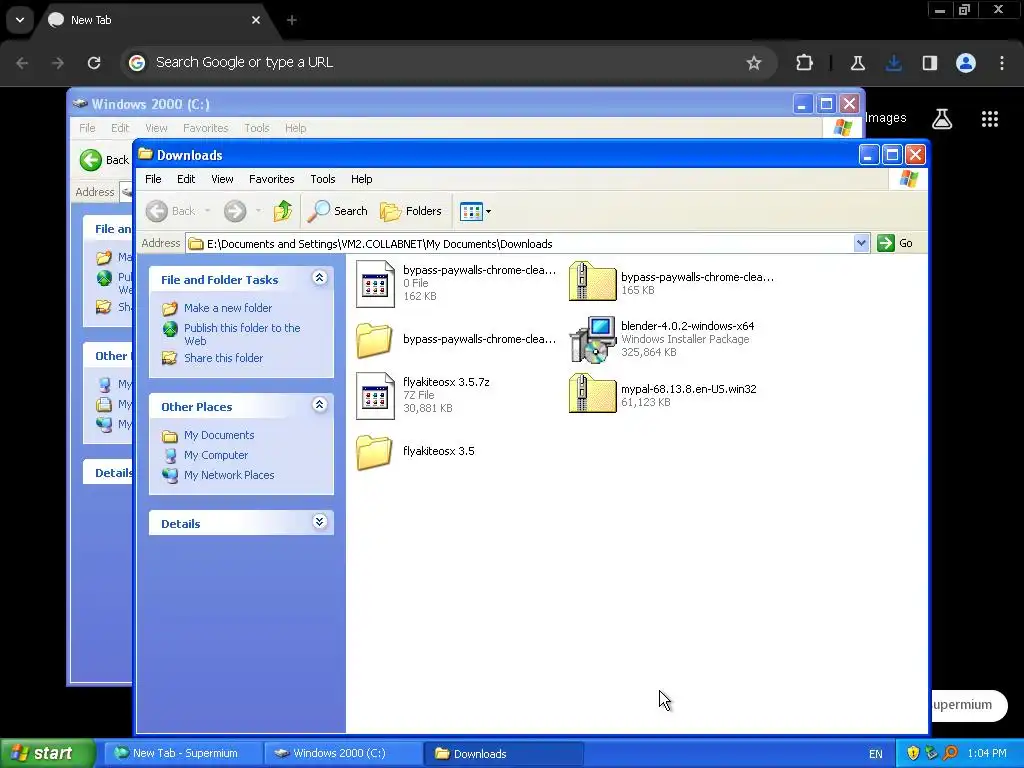Add a new browser tab
This screenshot has height=768, width=1024.
point(291,20)
